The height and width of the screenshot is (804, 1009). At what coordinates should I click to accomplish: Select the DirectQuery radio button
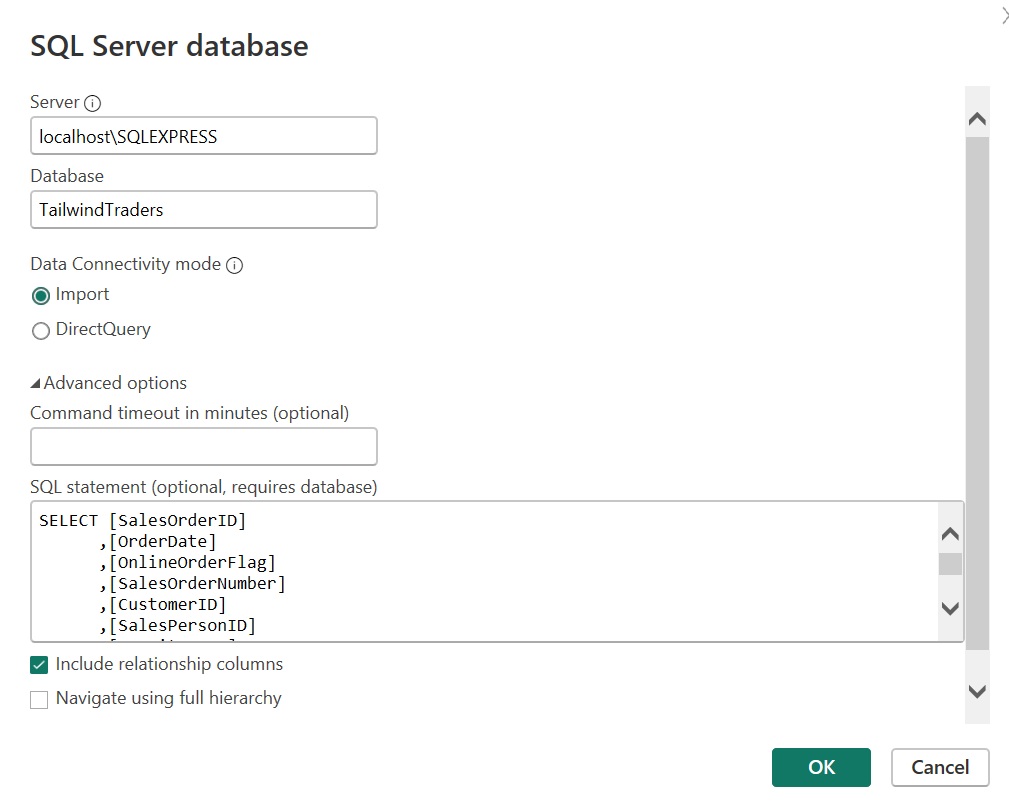coord(41,331)
